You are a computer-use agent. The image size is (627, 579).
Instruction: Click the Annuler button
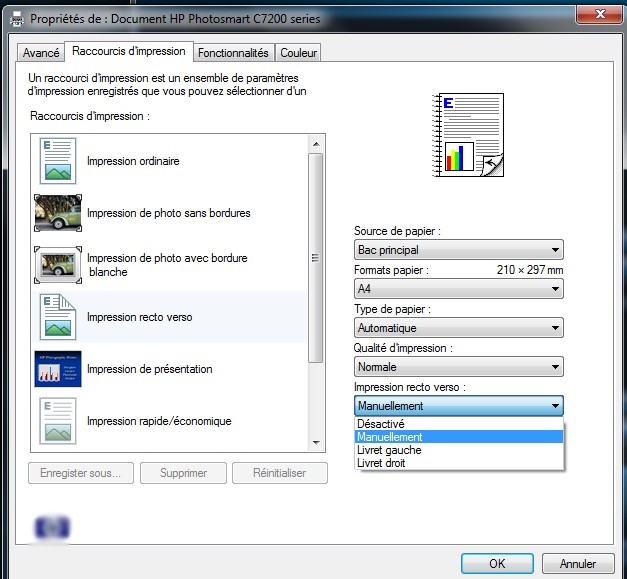pyautogui.click(x=578, y=563)
